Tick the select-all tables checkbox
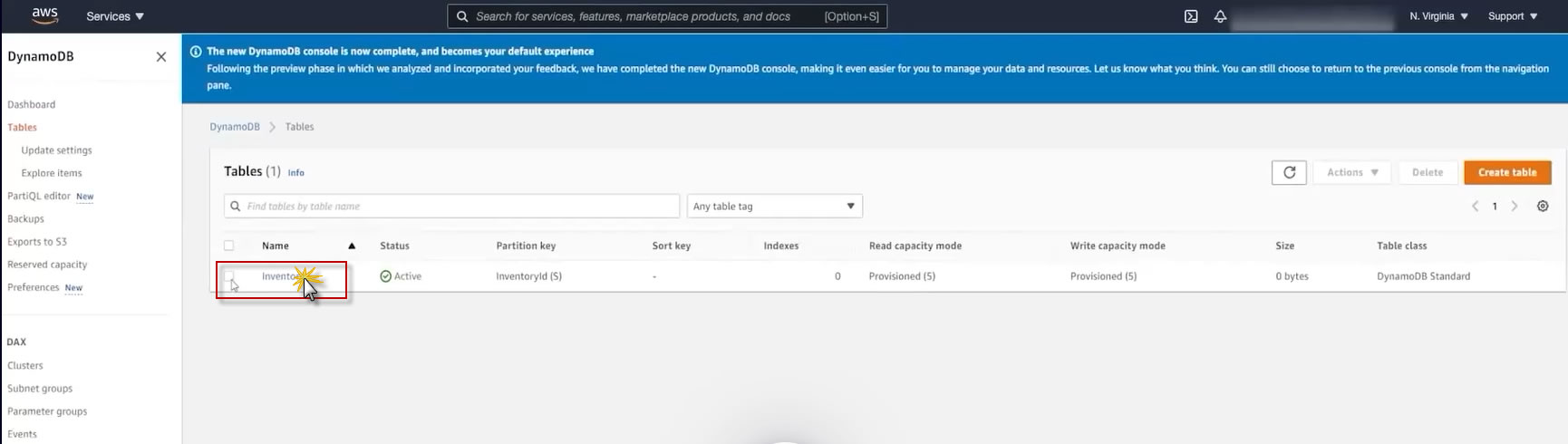Screen dimensions: 1568x444 228,246
